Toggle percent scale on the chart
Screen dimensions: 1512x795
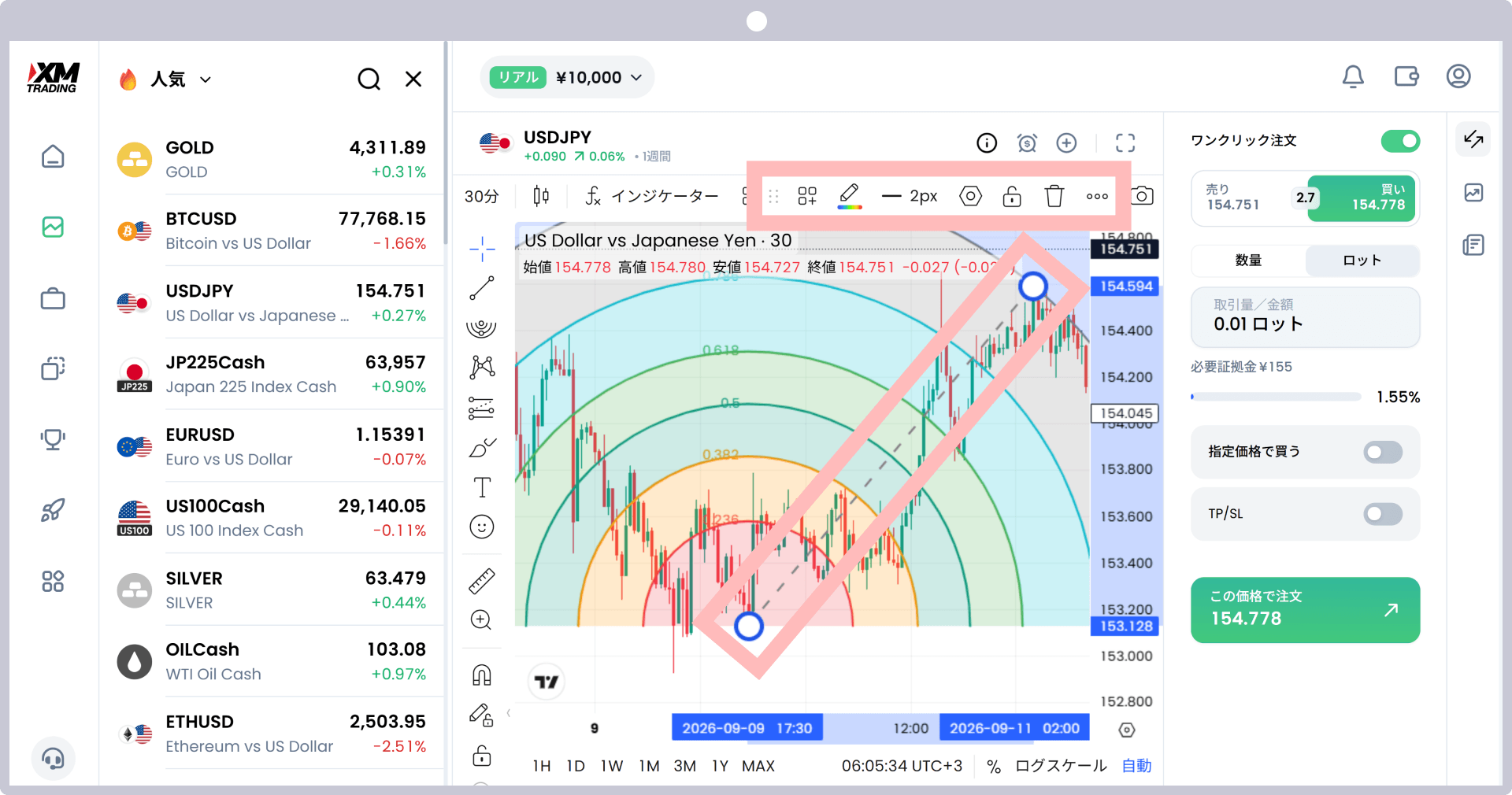(x=994, y=766)
